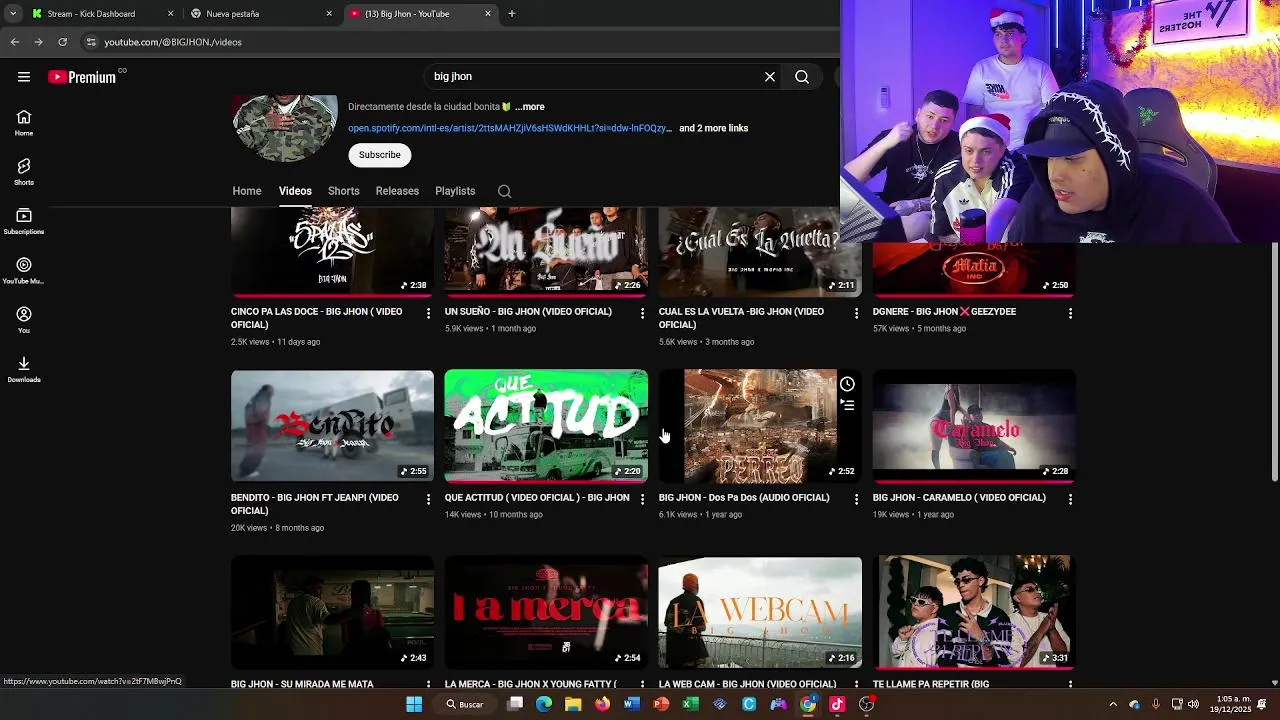Image resolution: width=1280 pixels, height=720 pixels.
Task: Open the QUE ACTITUD video thumbnail
Action: [546, 426]
